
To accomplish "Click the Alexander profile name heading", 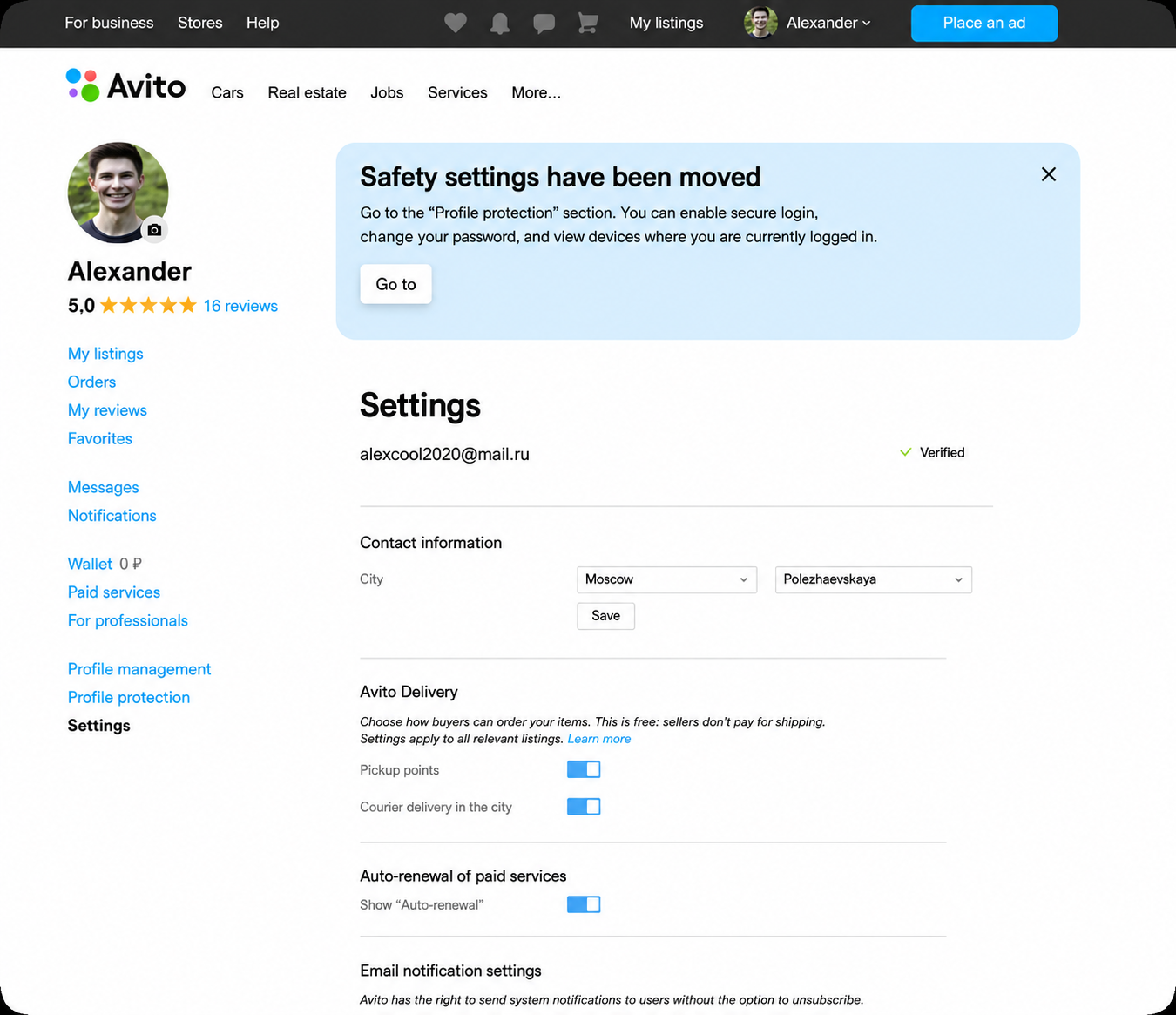I will click(x=130, y=271).
